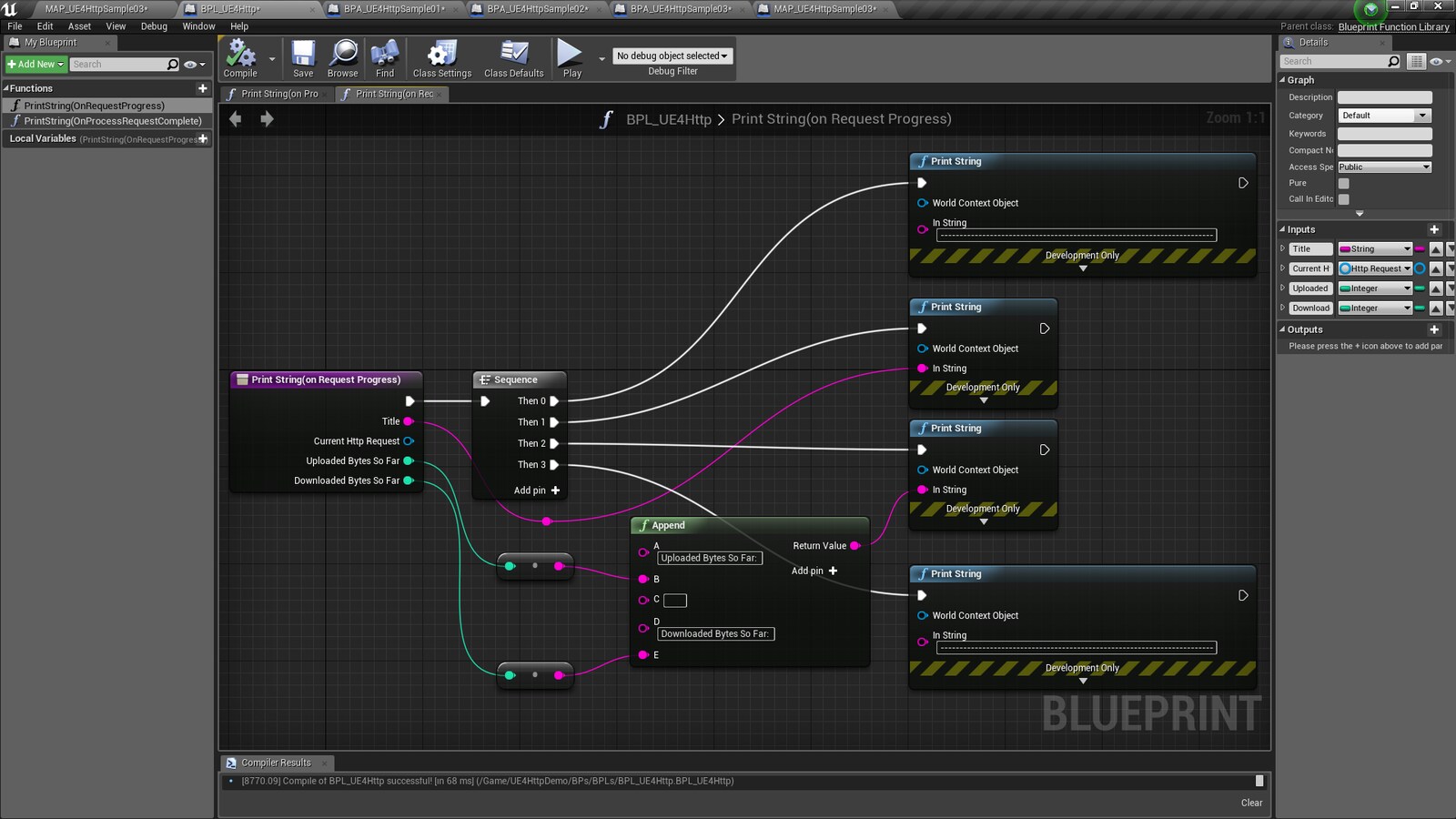This screenshot has height=819, width=1456.
Task: Click the Add New button
Action: pos(35,64)
